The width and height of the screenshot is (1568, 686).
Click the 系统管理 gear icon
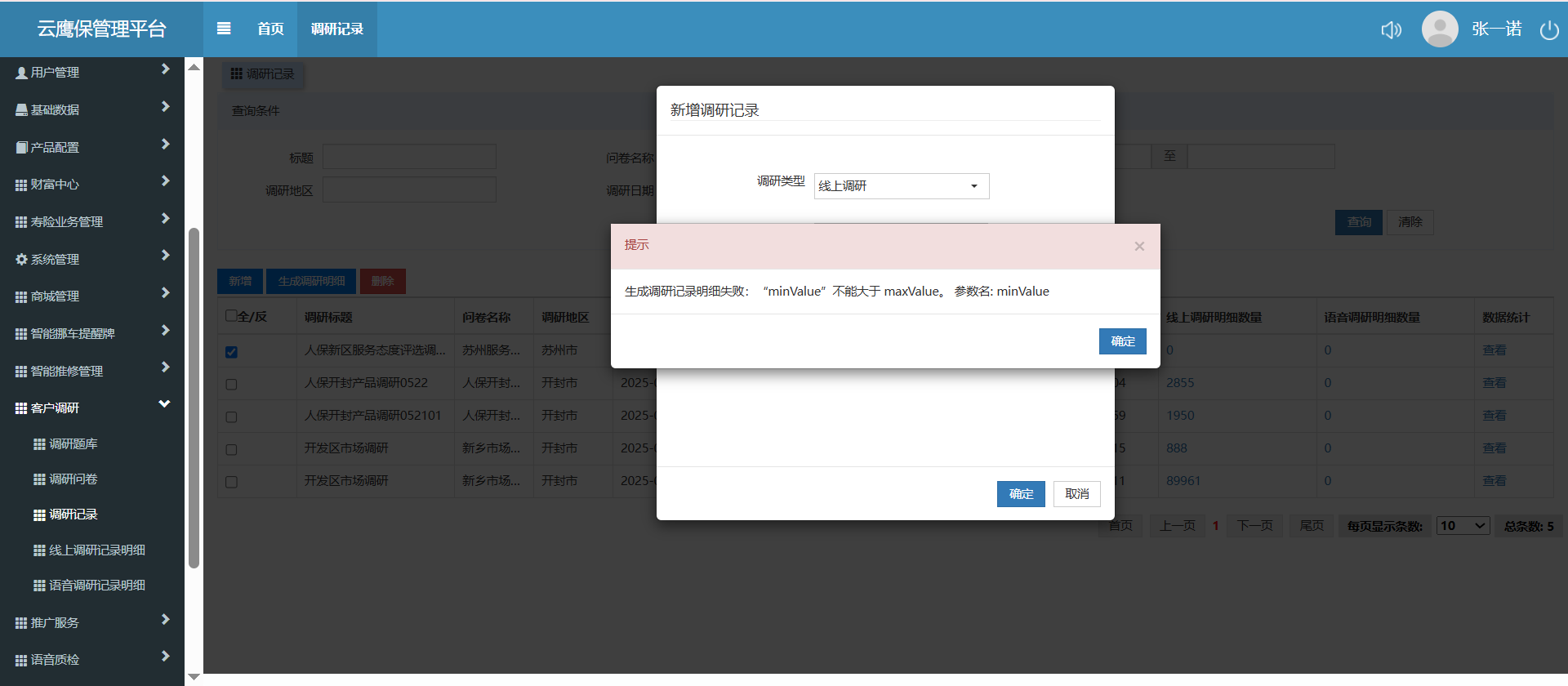coord(21,260)
